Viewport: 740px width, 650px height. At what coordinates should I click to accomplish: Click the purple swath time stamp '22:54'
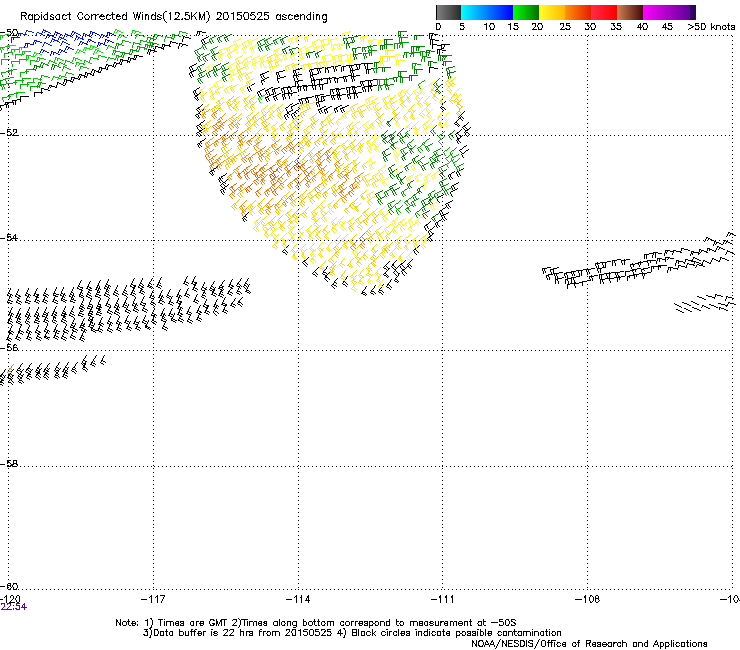coord(14,607)
